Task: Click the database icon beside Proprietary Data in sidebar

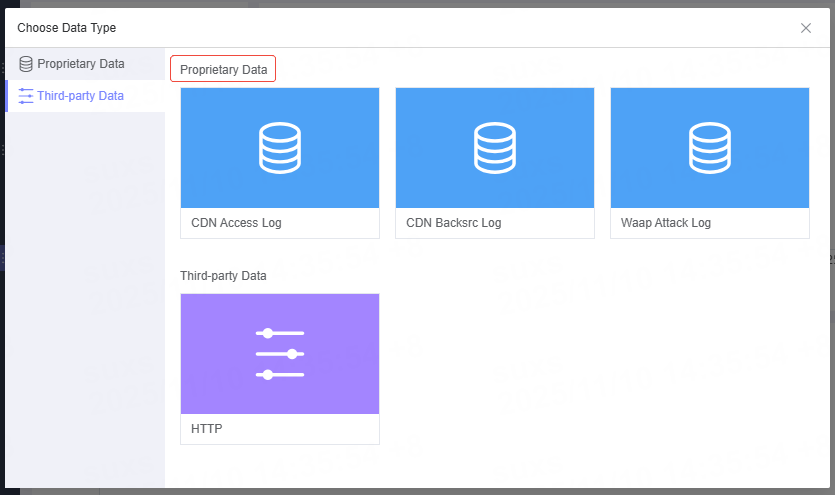Action: pos(26,64)
